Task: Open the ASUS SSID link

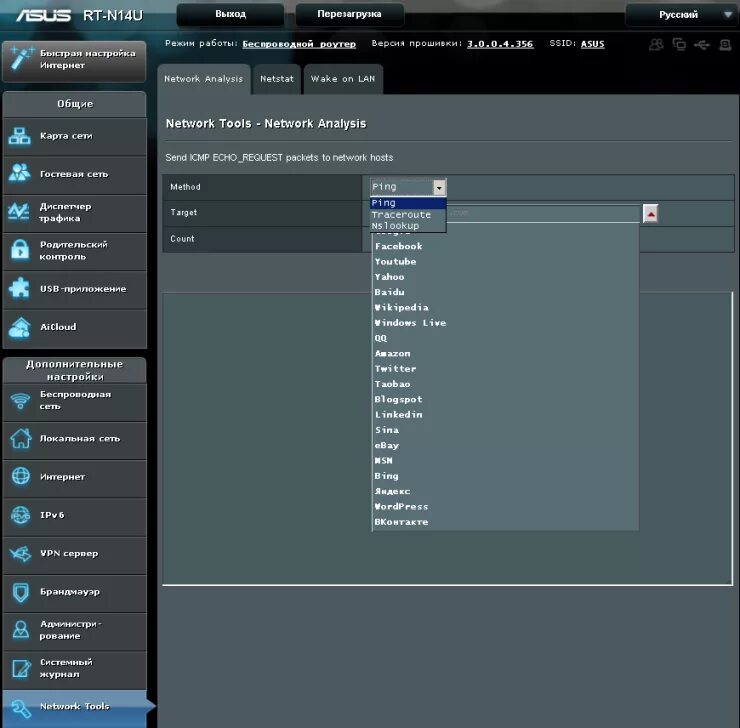Action: [x=593, y=44]
